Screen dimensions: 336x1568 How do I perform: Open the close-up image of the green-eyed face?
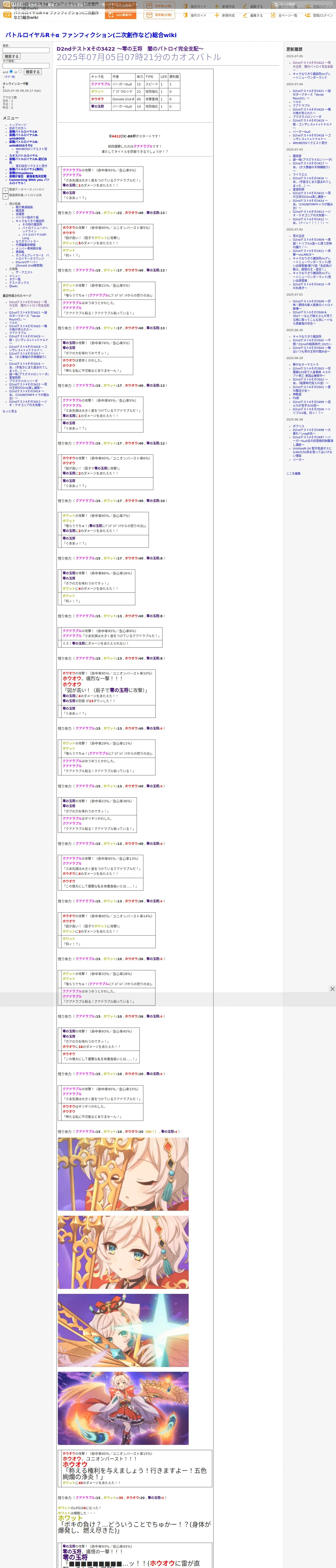click(123, 1252)
